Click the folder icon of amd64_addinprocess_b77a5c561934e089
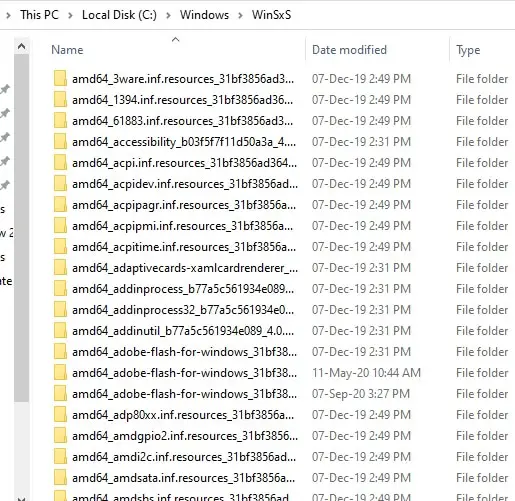 (x=60, y=289)
